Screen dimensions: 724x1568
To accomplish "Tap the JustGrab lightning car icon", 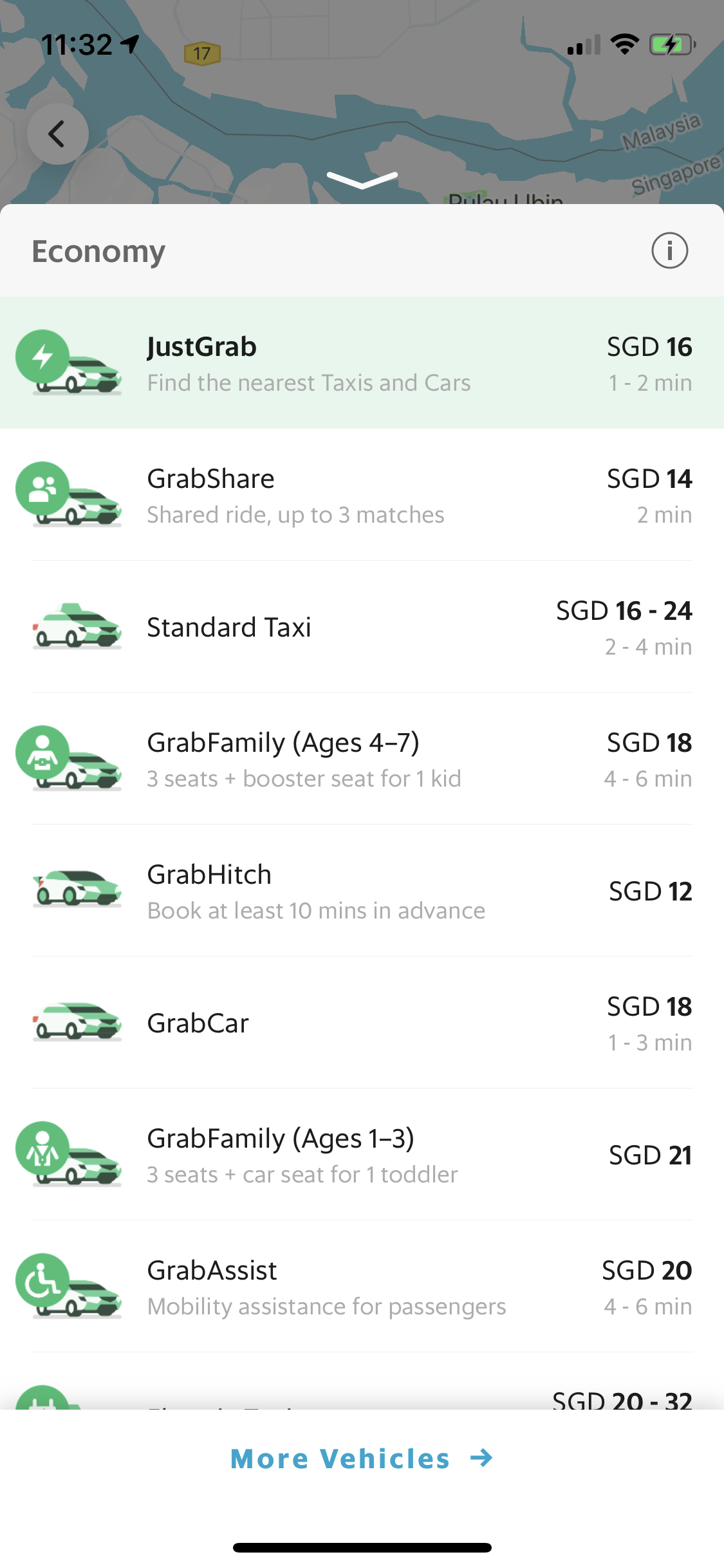I will pyautogui.click(x=69, y=362).
